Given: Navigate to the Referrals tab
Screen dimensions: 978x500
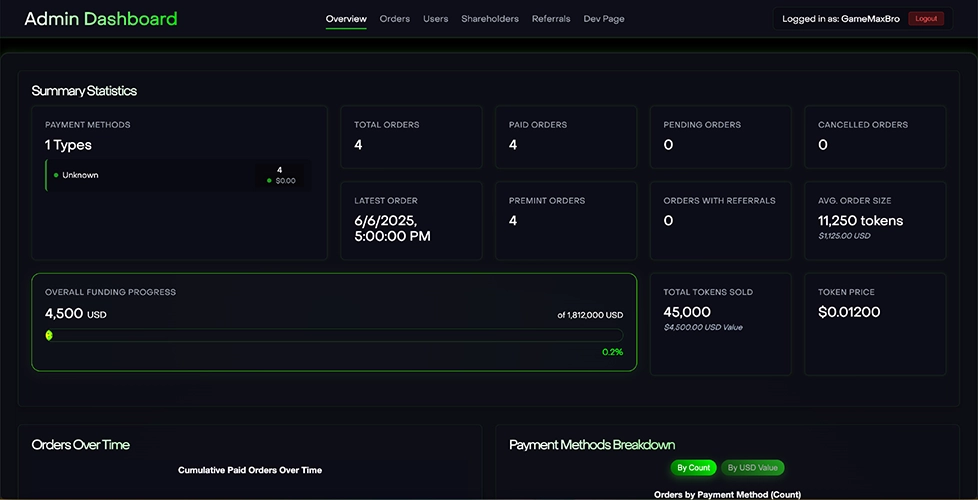Looking at the screenshot, I should (551, 19).
